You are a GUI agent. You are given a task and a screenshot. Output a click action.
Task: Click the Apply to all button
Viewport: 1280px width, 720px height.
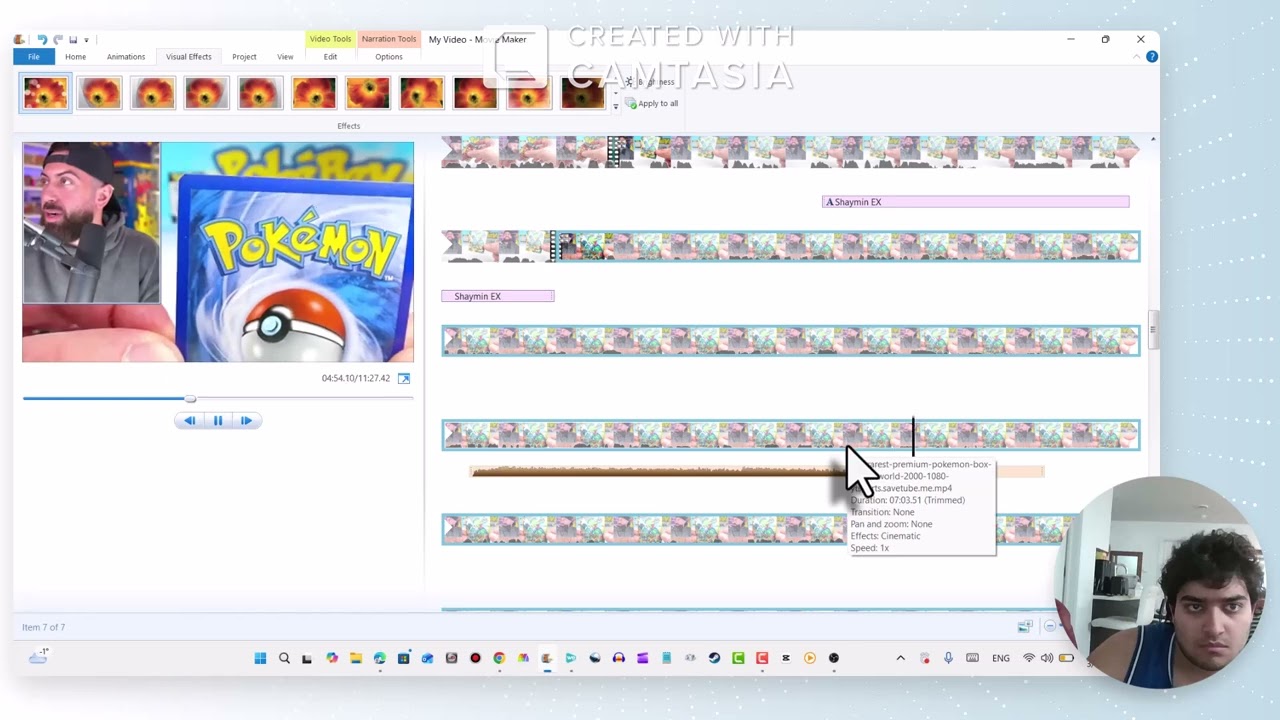point(651,104)
